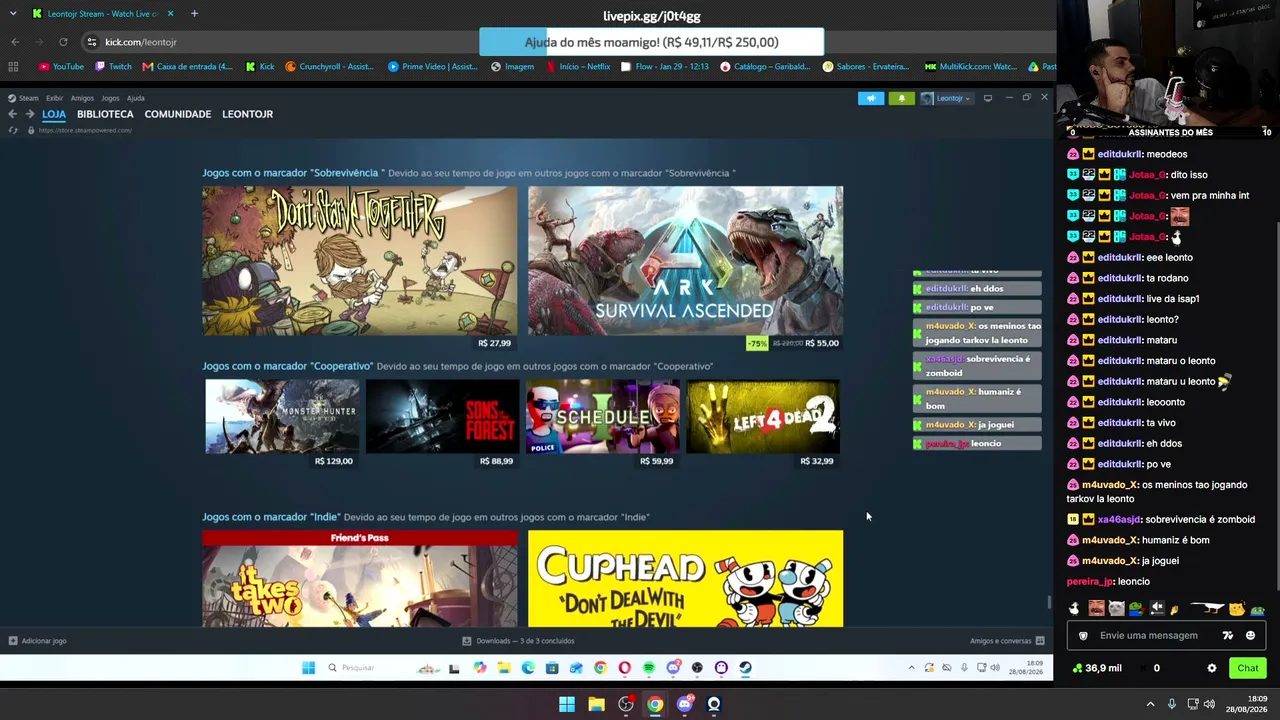Viewport: 1280px width, 720px height.
Task: Open the Amigos e conversas chat icon
Action: coord(1040,641)
